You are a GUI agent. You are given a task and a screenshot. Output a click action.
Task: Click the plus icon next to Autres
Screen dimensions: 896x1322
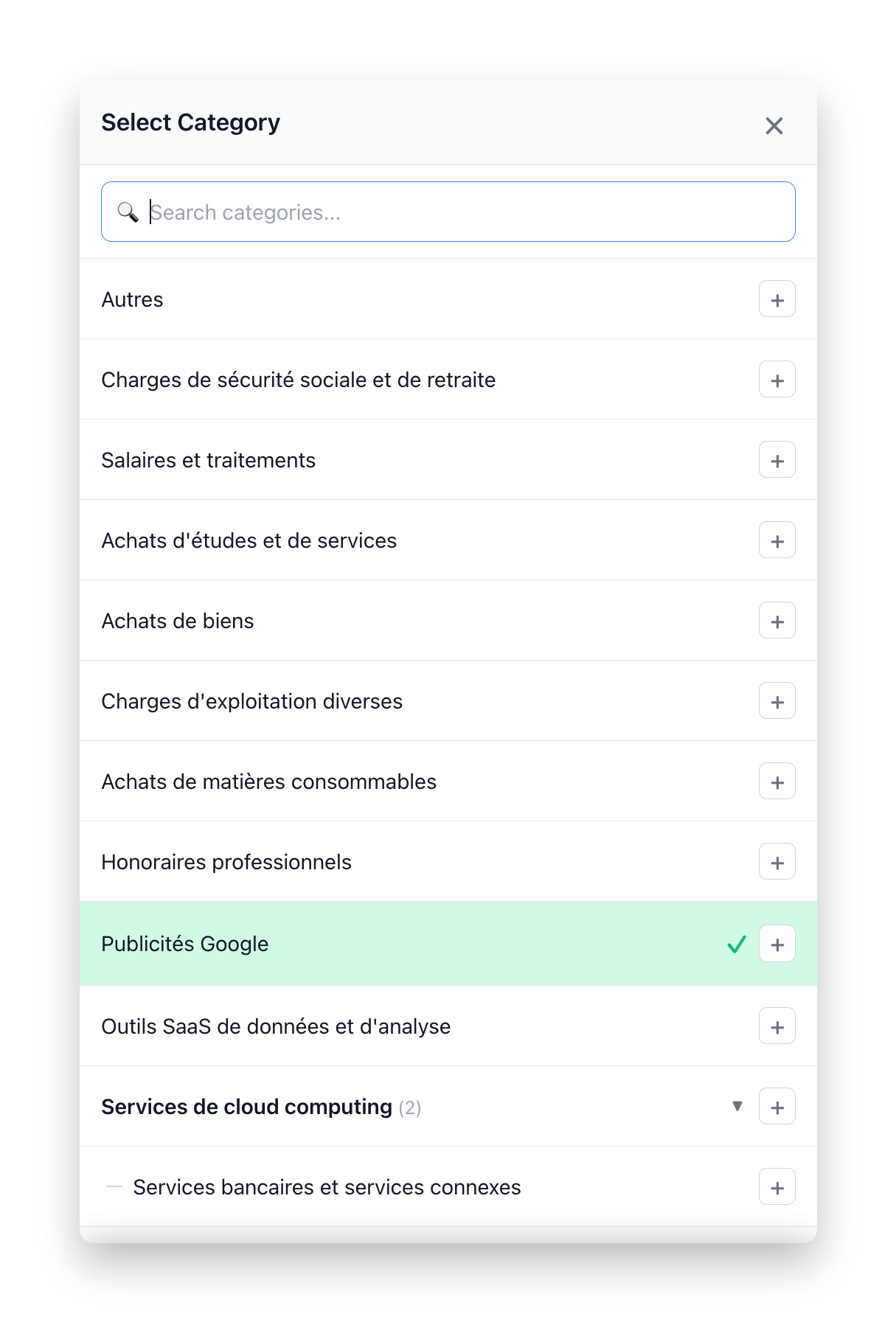[777, 299]
